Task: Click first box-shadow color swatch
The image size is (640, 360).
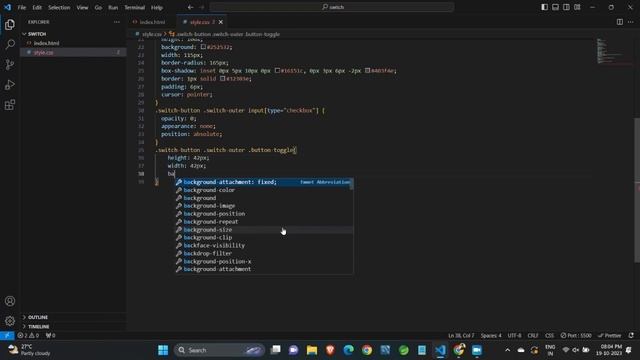Action: 278,71
